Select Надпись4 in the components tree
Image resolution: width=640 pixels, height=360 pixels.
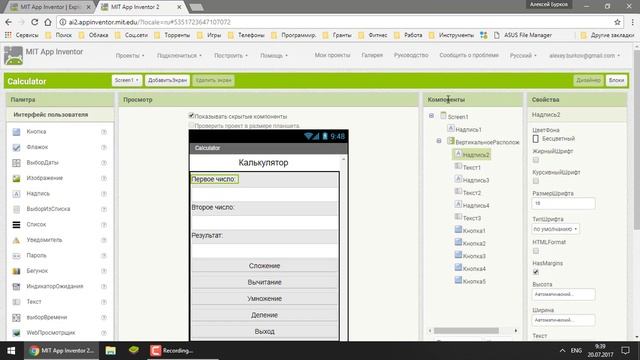coord(472,205)
